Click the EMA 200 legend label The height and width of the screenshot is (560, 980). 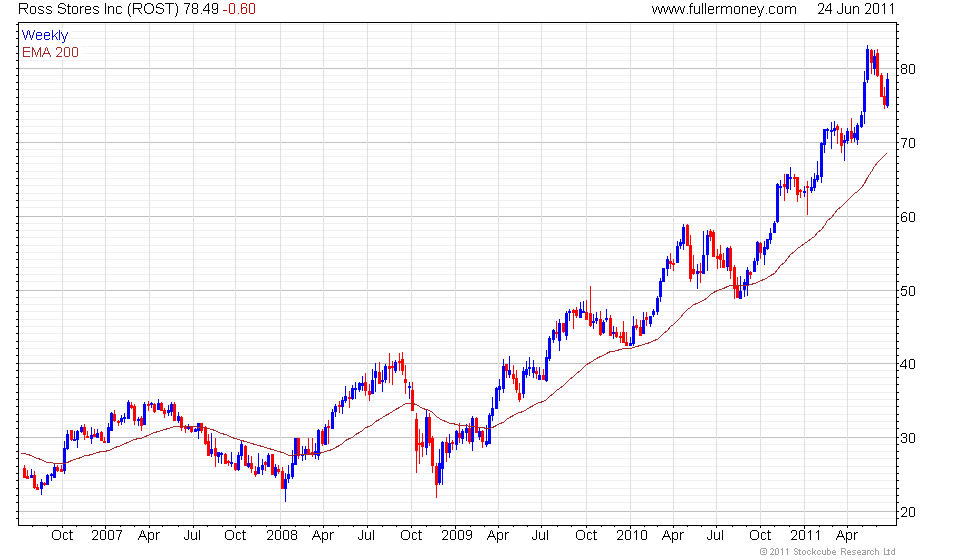point(50,52)
